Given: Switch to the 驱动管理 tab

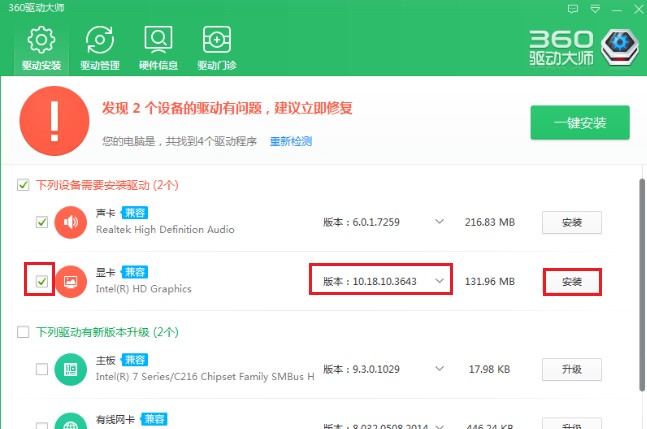Looking at the screenshot, I should (100, 48).
